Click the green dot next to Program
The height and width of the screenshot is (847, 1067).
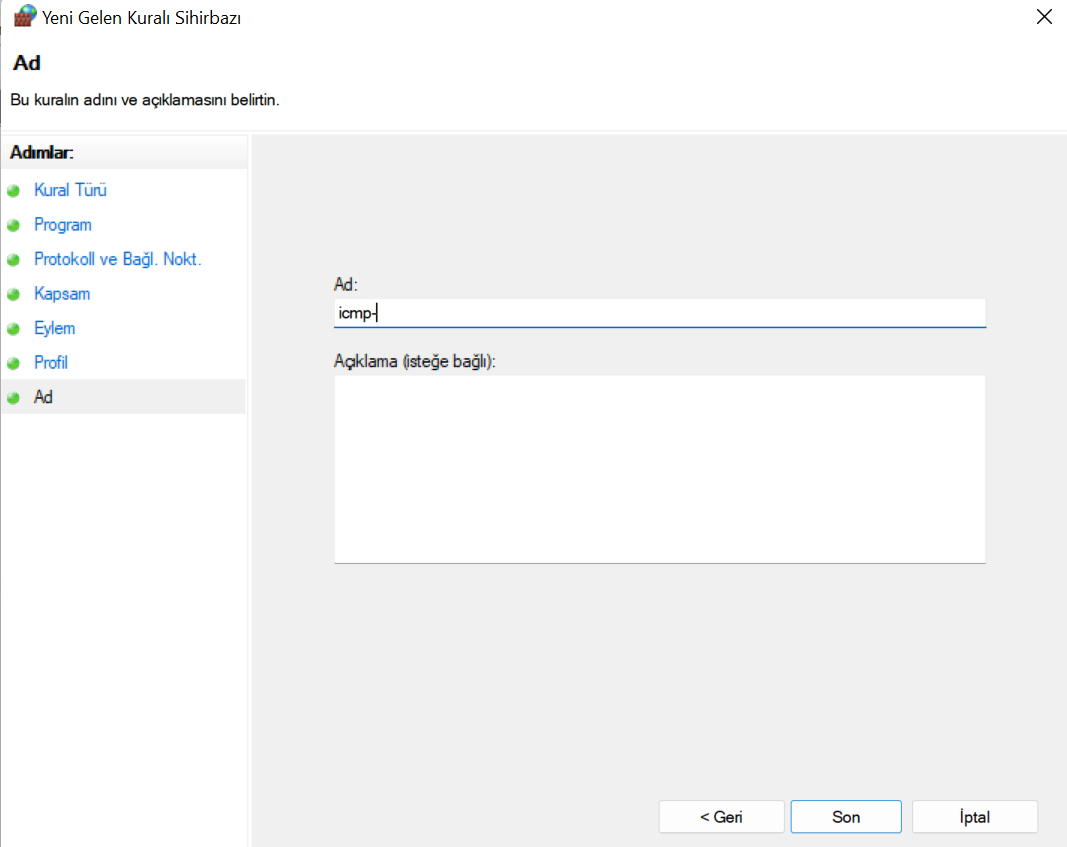[14, 226]
